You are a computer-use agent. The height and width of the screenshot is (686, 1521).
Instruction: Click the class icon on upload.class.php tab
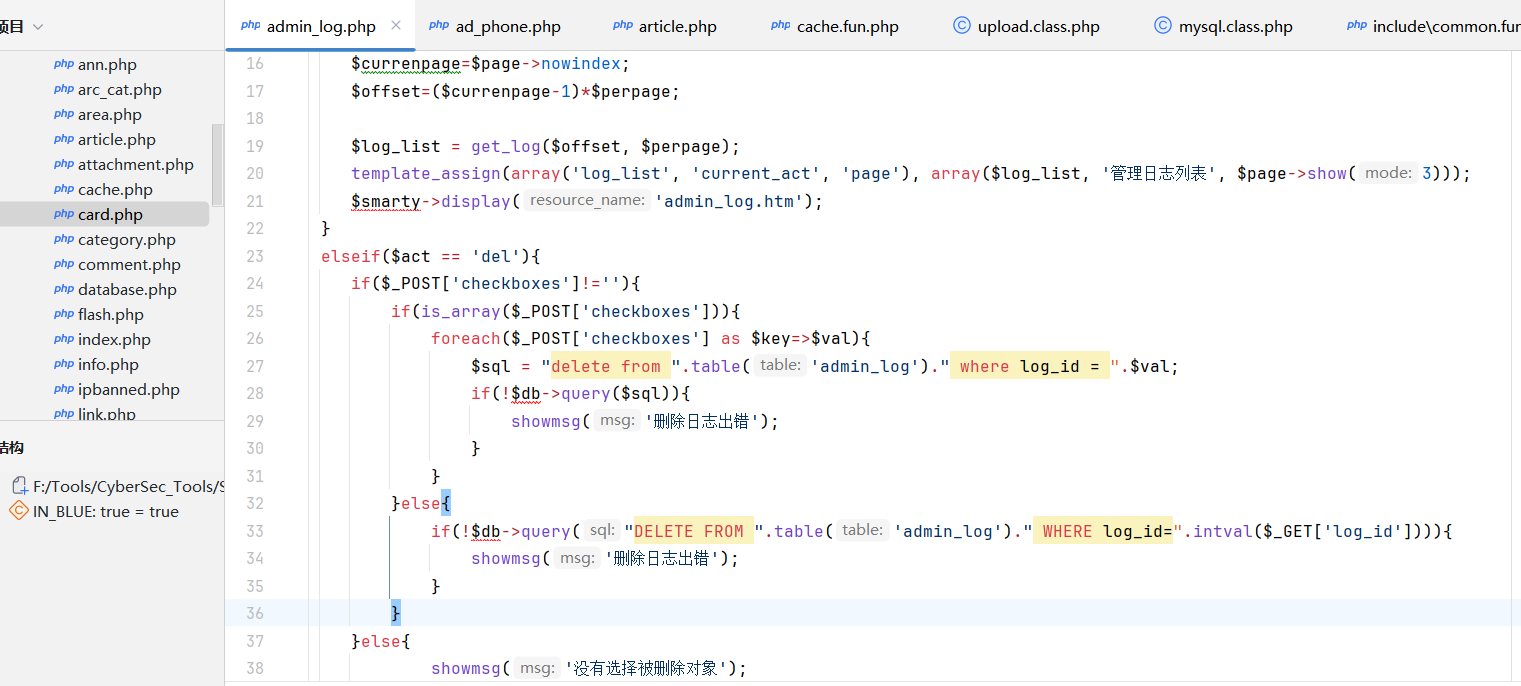(x=962, y=26)
